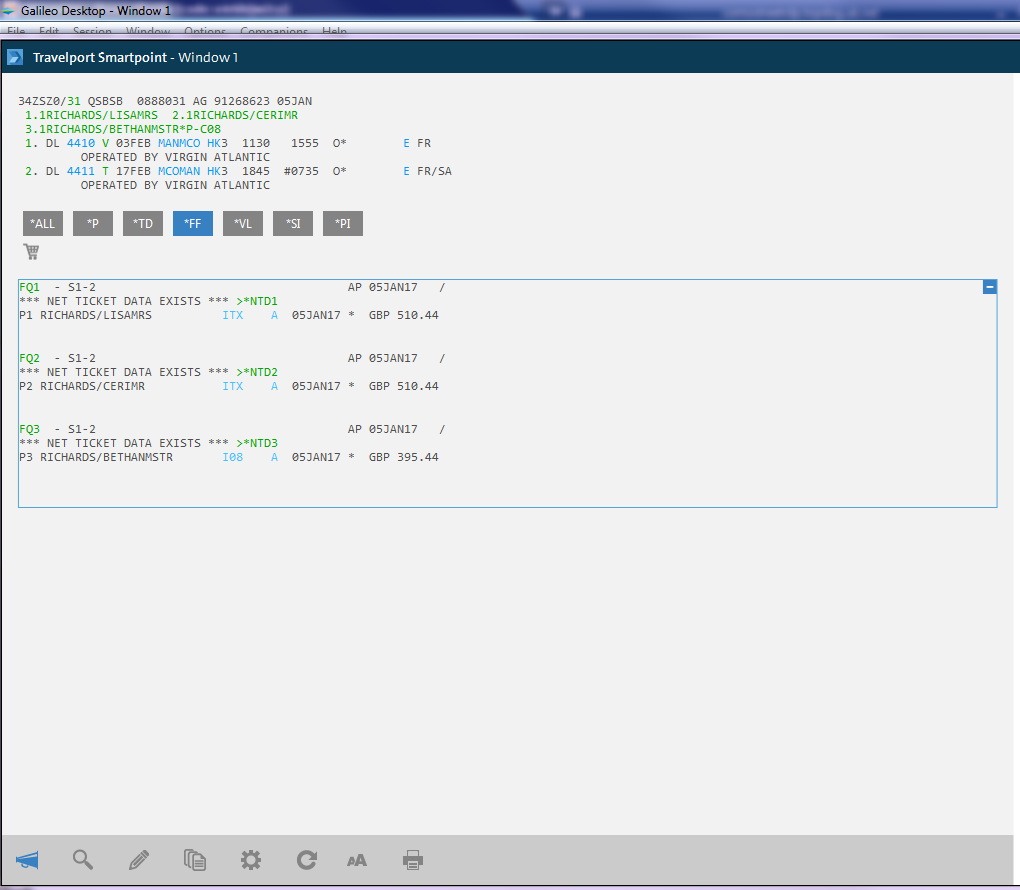This screenshot has height=890, width=1020.
Task: Click the A on the RICHARDS/BETHANMSTR row
Action: pos(275,457)
